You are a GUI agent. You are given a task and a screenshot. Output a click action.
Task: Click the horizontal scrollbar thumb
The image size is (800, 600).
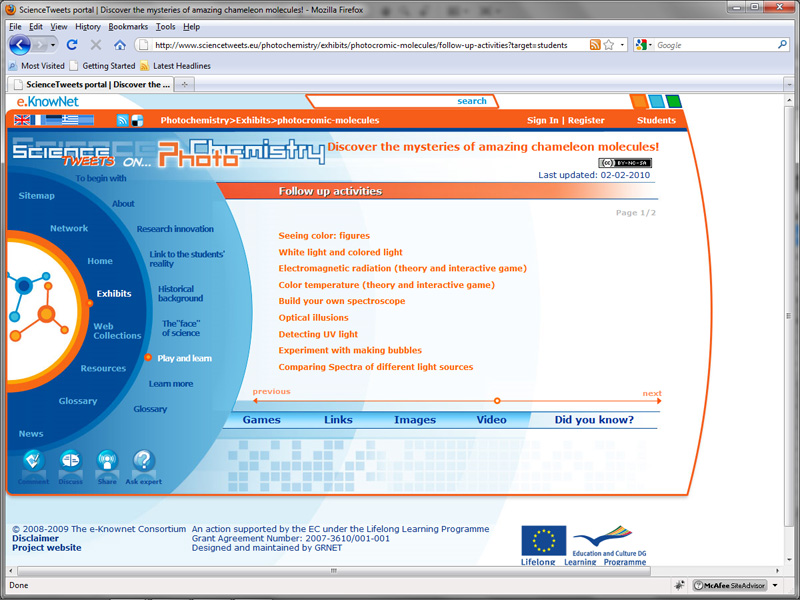coord(334,571)
